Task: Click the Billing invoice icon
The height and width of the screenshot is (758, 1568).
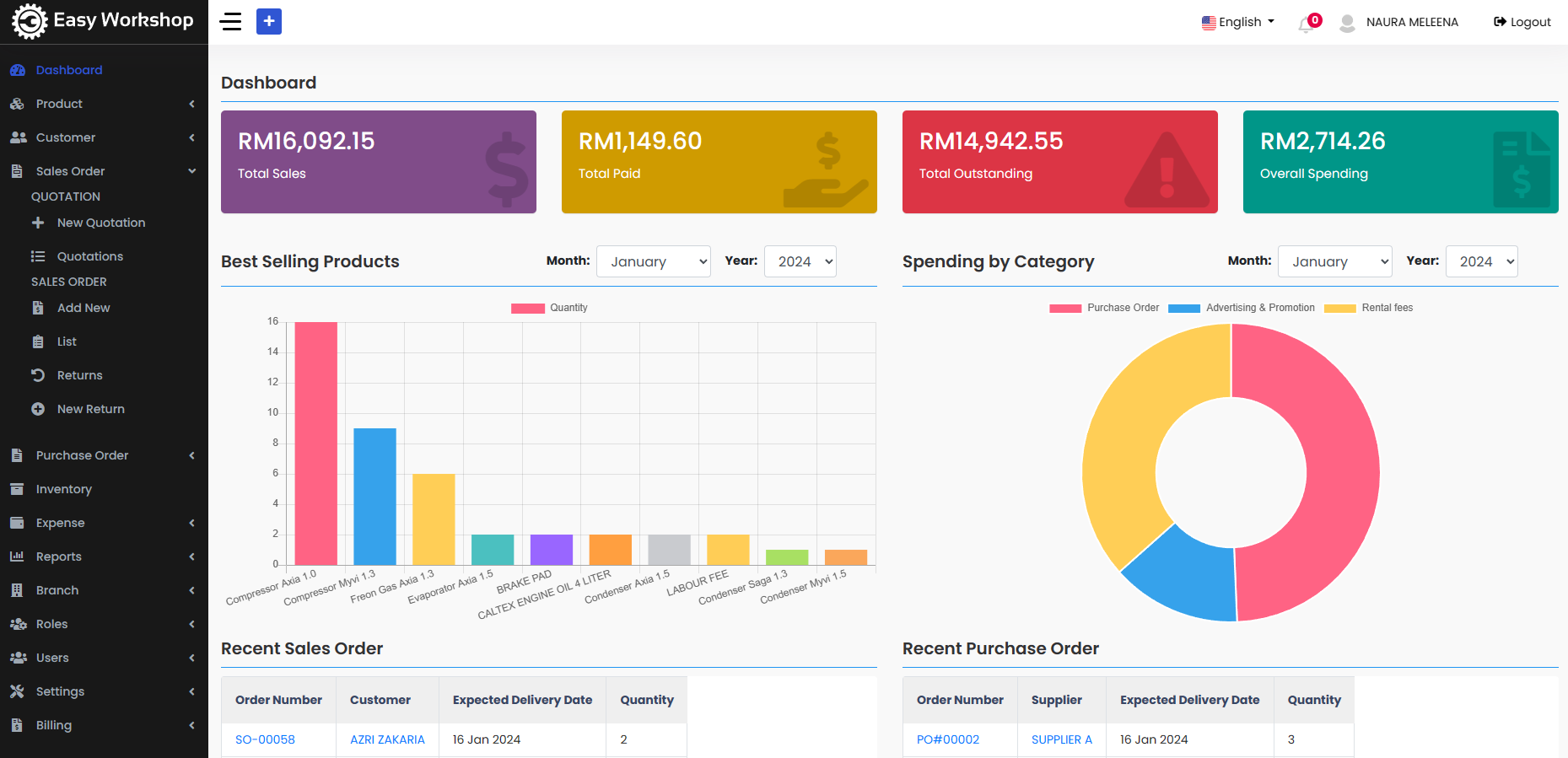Action: [x=17, y=725]
